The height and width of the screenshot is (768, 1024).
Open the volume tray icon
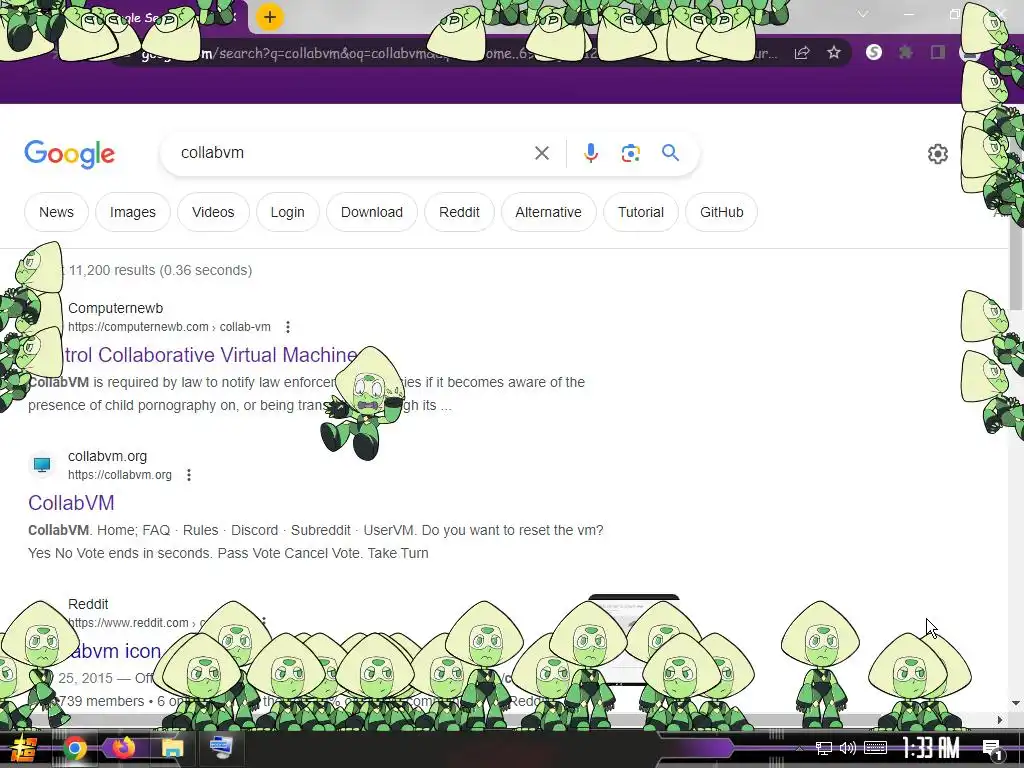pos(848,748)
